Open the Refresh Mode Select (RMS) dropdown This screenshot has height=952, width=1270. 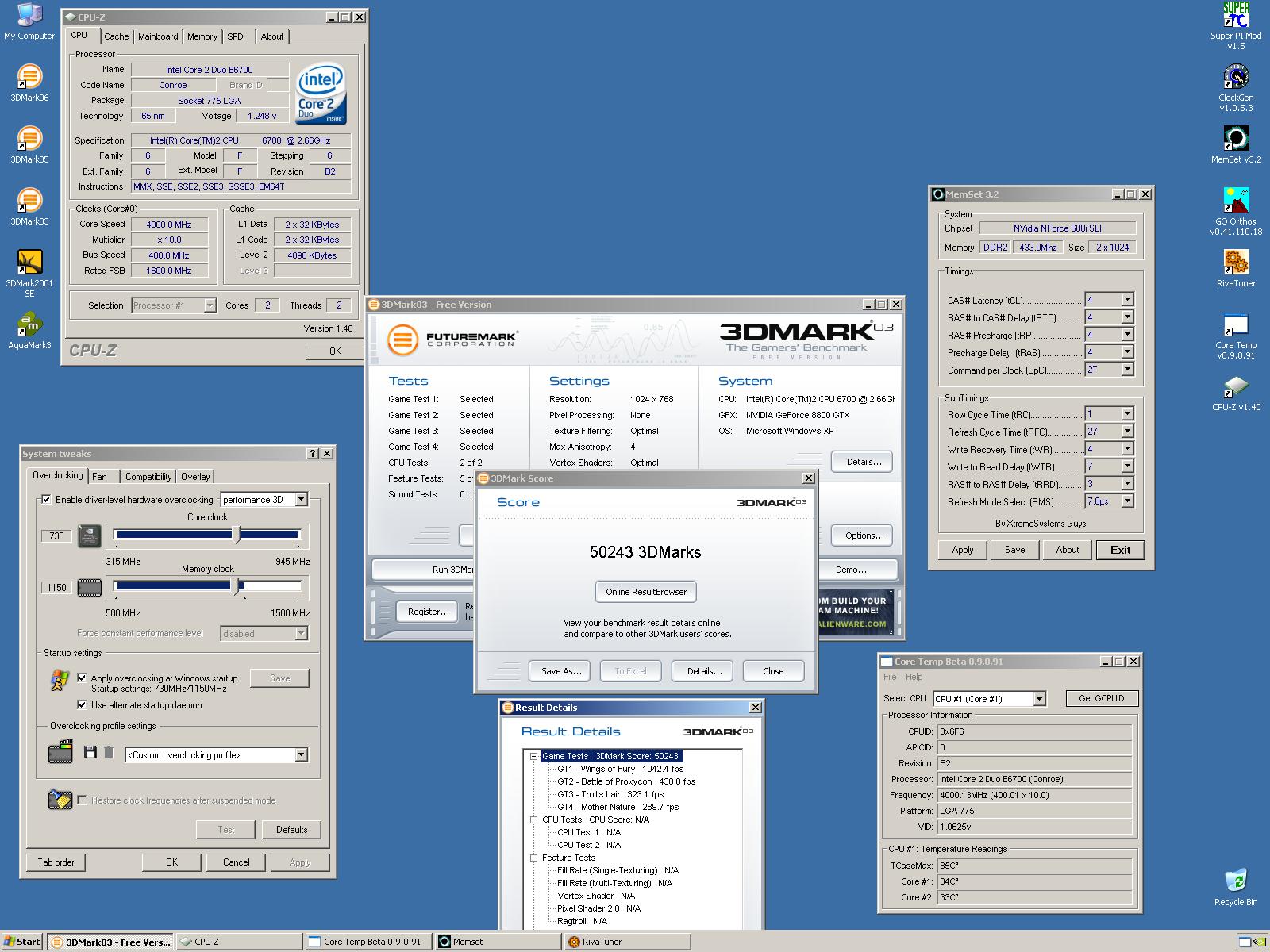click(1127, 501)
